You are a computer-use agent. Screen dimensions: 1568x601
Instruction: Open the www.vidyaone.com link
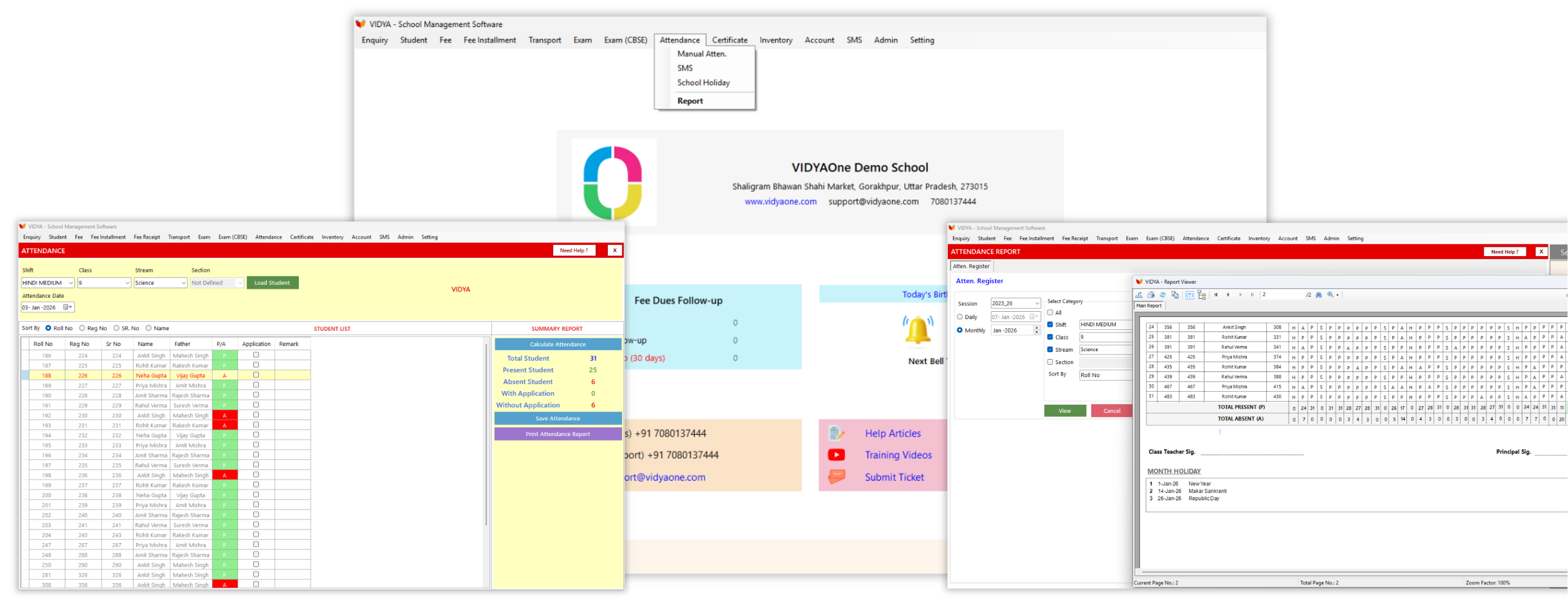781,201
